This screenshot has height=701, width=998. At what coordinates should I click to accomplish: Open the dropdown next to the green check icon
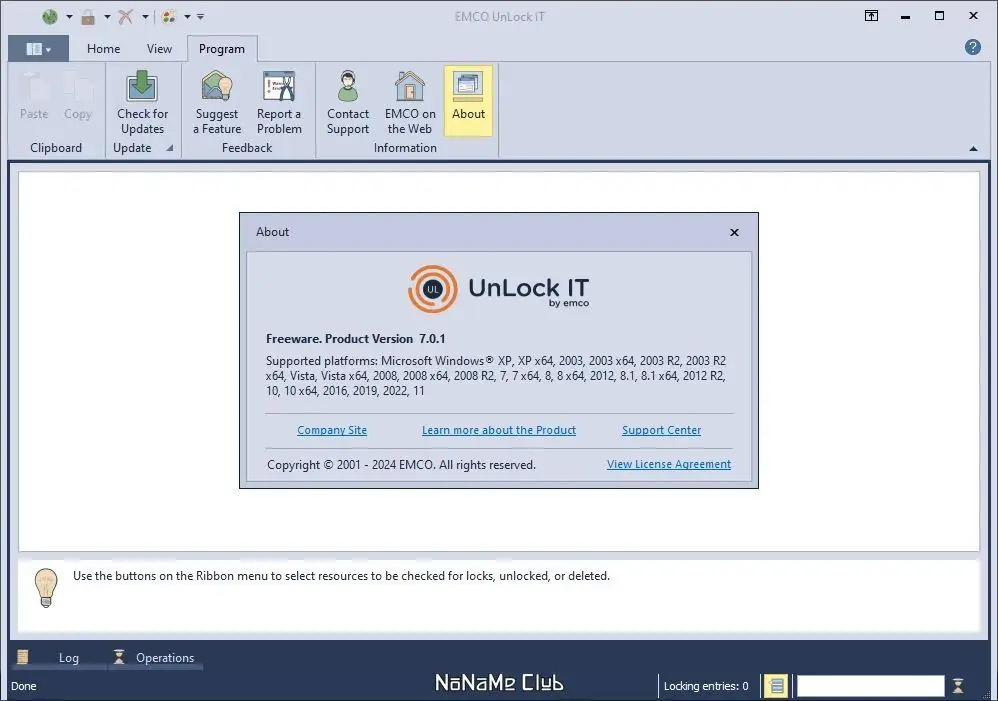[x=69, y=17]
